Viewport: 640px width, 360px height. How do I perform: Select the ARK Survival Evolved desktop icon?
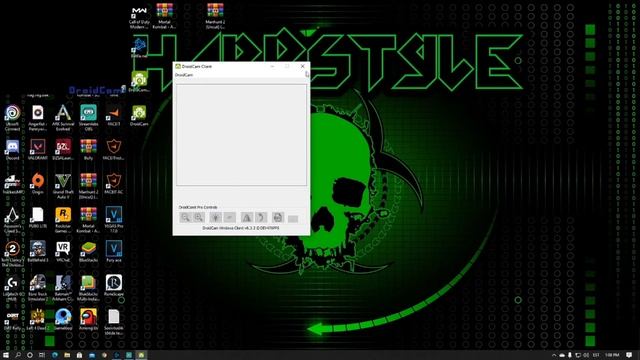(63, 118)
